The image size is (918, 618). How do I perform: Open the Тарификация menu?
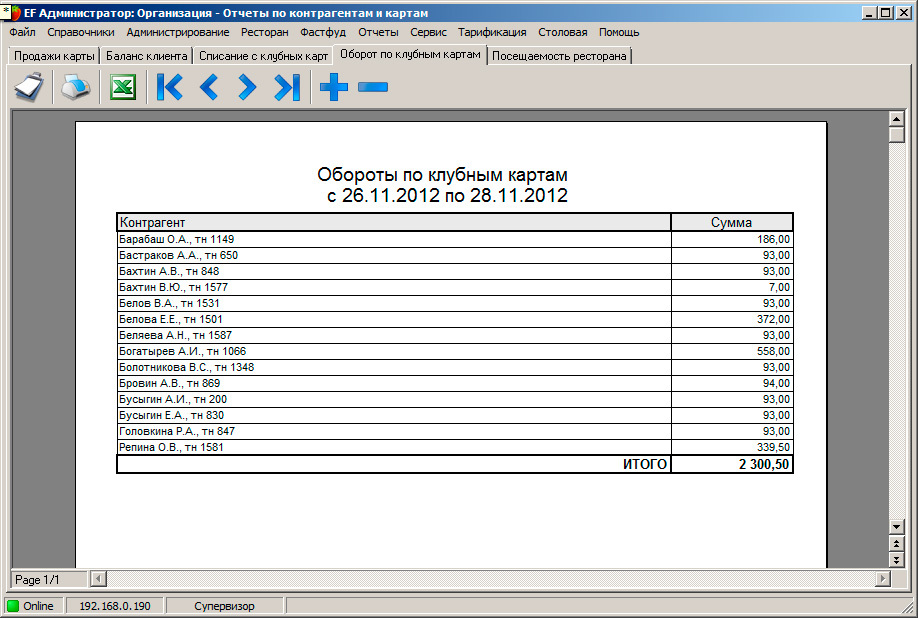[492, 32]
